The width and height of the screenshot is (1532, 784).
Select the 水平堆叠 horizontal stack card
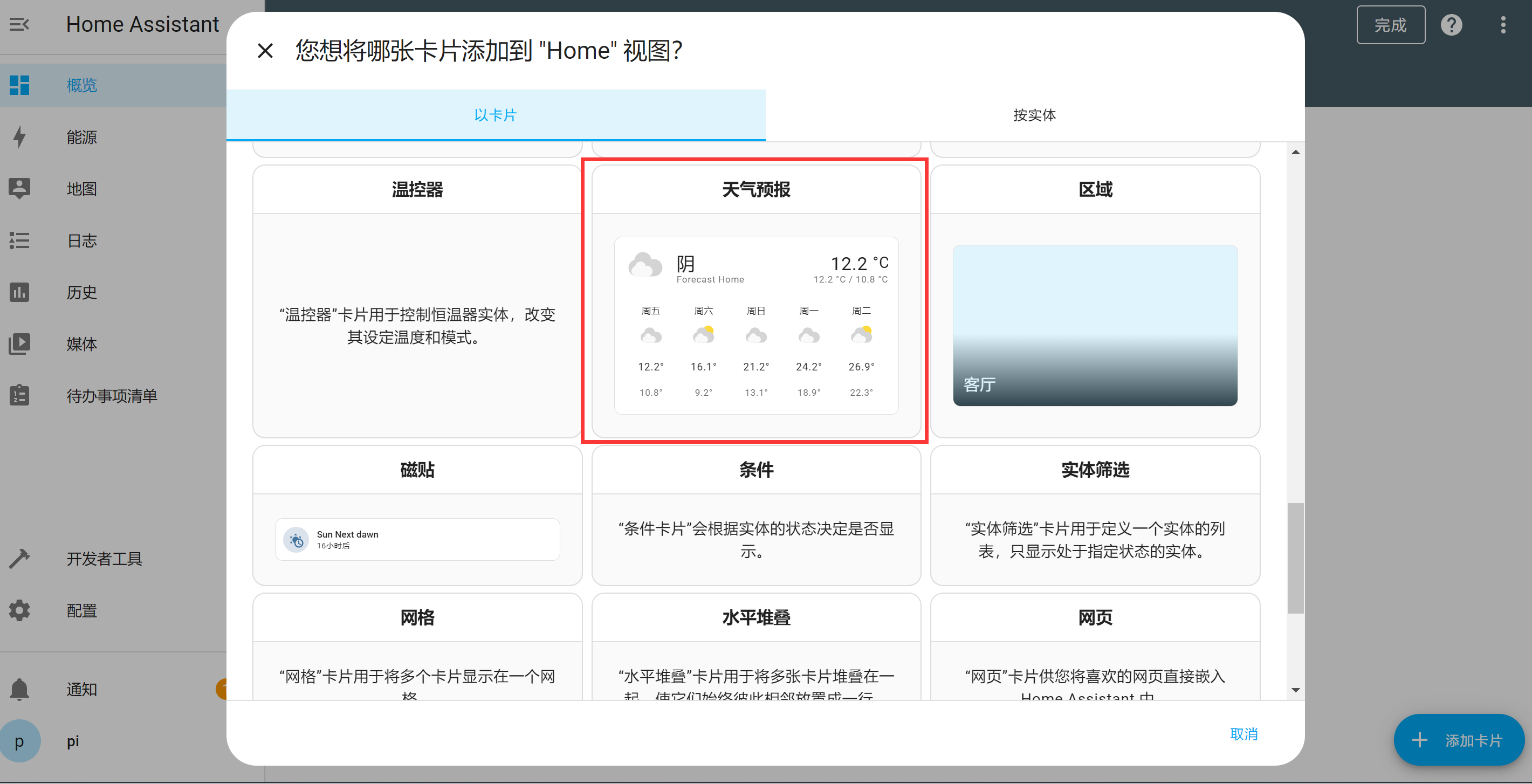click(x=756, y=646)
